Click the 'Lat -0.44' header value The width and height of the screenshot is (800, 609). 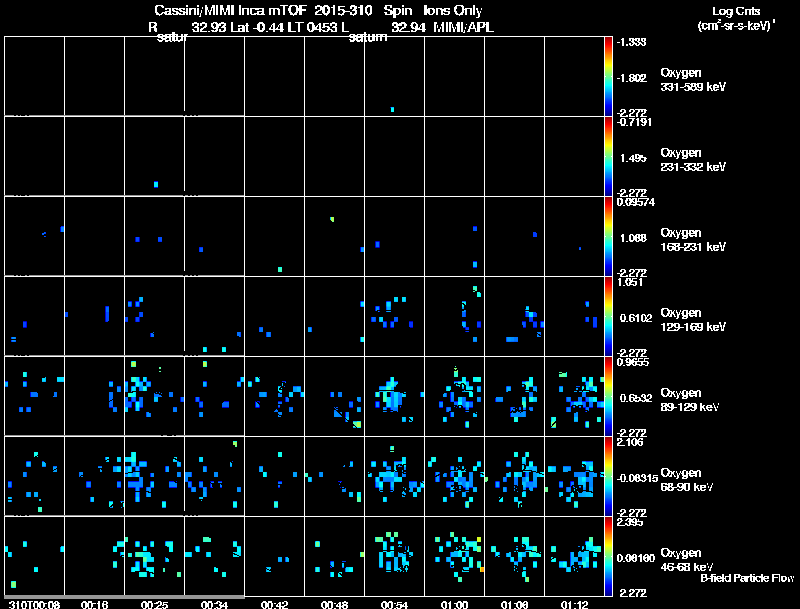pos(258,27)
